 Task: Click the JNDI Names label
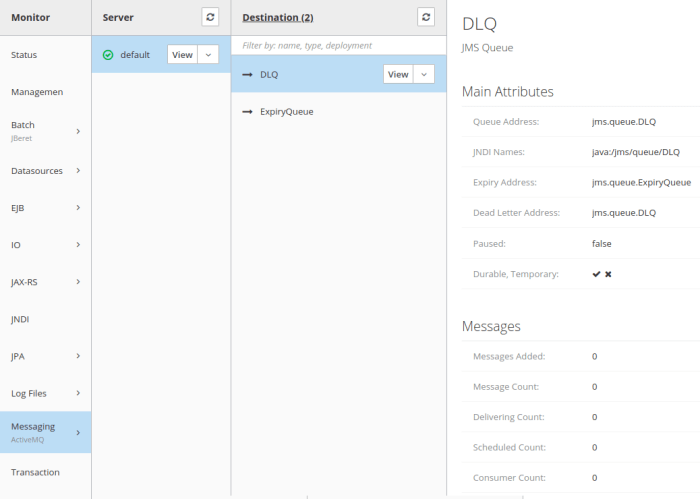click(499, 152)
